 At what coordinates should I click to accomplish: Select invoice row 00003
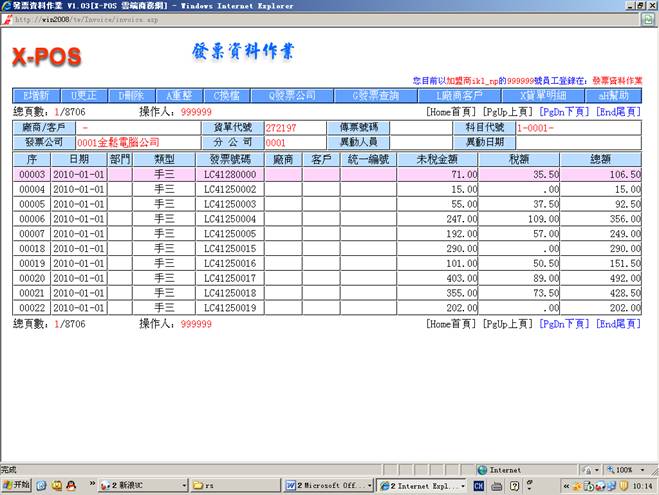tap(33, 174)
